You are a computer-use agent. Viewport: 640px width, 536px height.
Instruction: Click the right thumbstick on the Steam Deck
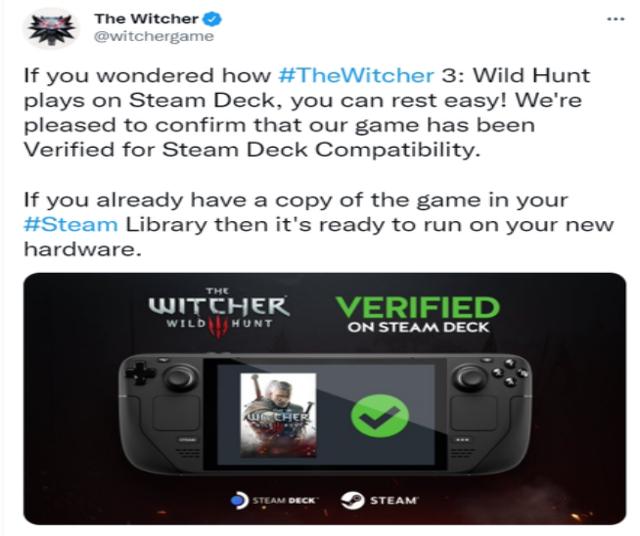tap(470, 377)
